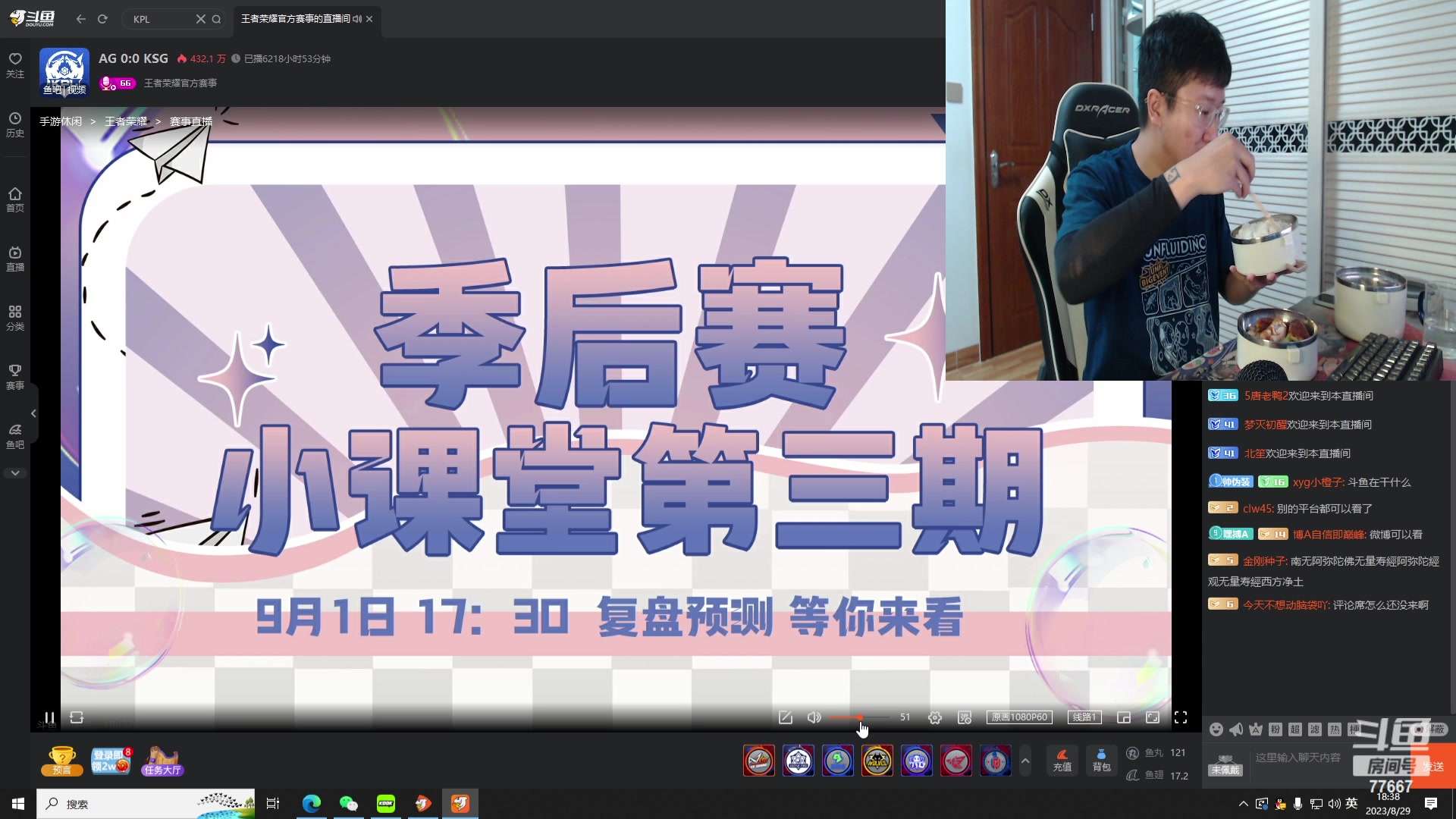The height and width of the screenshot is (819, 1456).
Task: Open the Windows notification center
Action: click(x=1431, y=804)
